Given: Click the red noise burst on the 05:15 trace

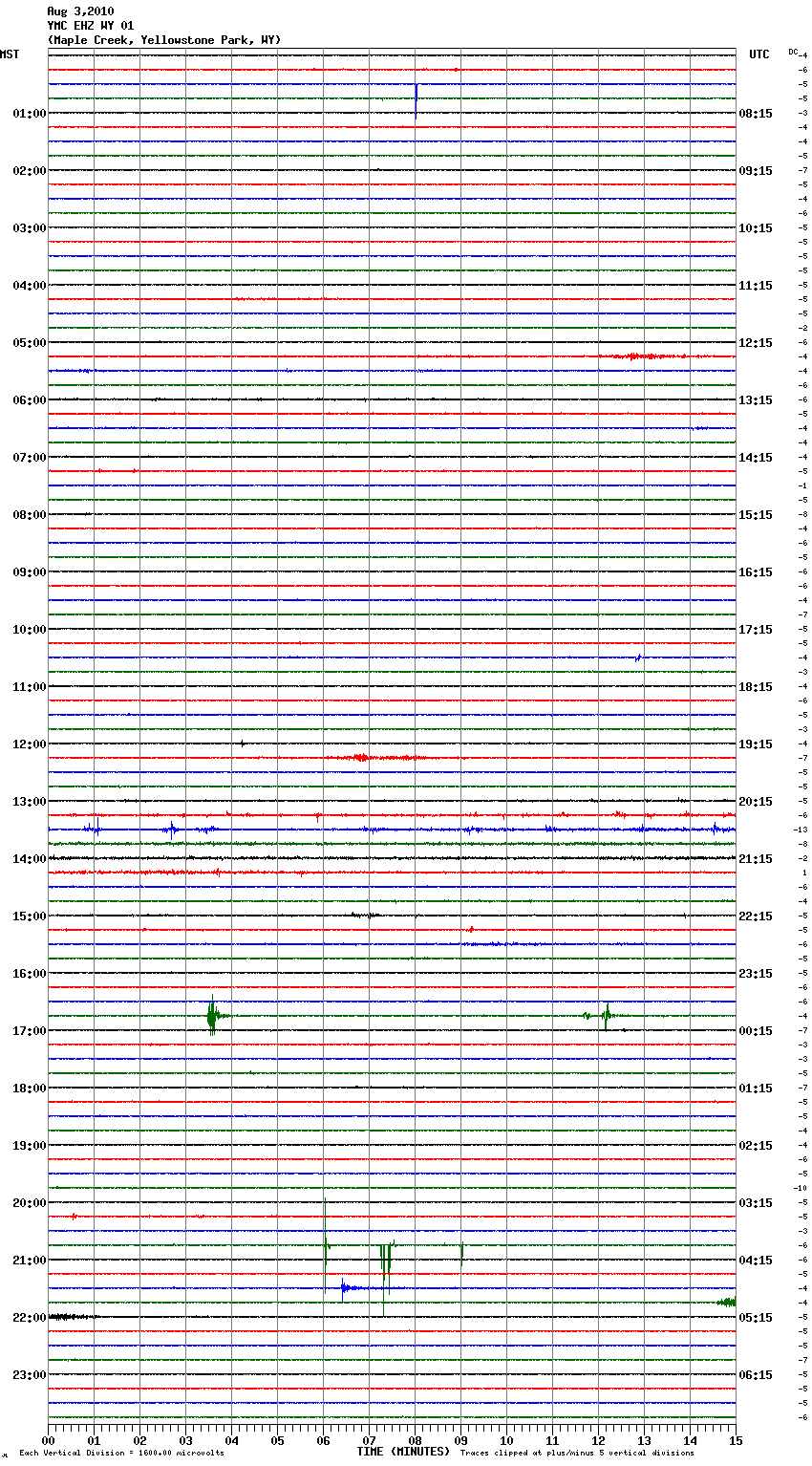Looking at the screenshot, I should tap(642, 356).
